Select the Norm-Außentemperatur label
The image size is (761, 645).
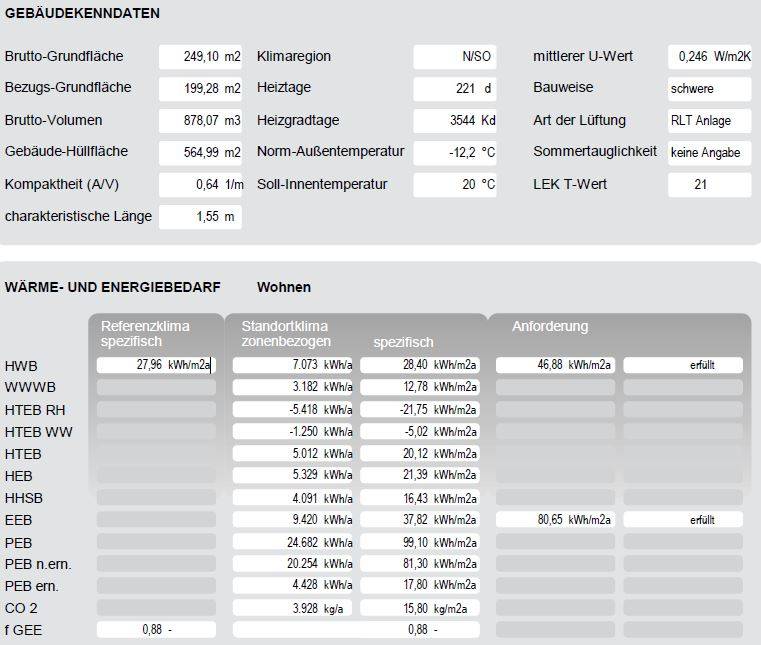pyautogui.click(x=331, y=151)
